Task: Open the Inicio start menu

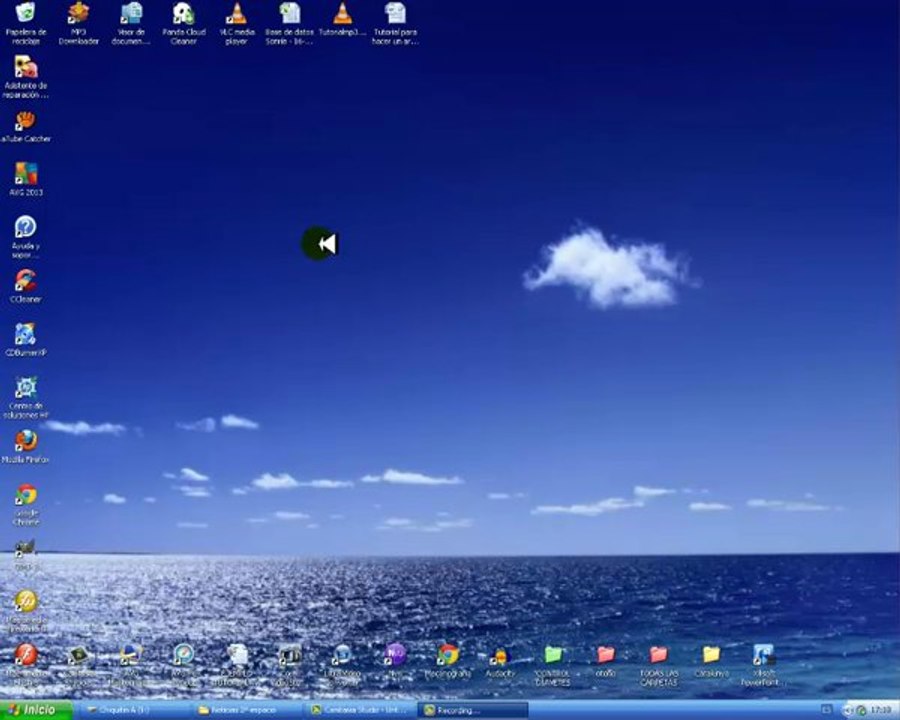Action: [x=36, y=710]
